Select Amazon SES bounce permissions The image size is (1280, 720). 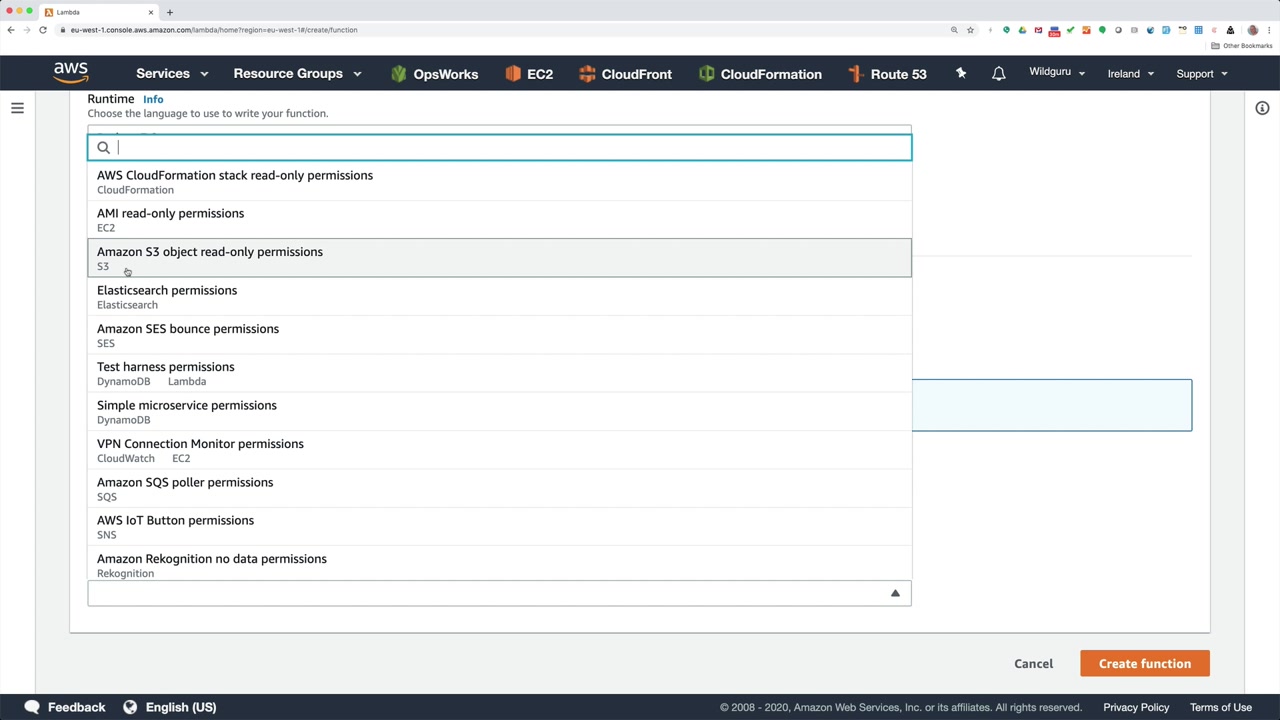[499, 335]
